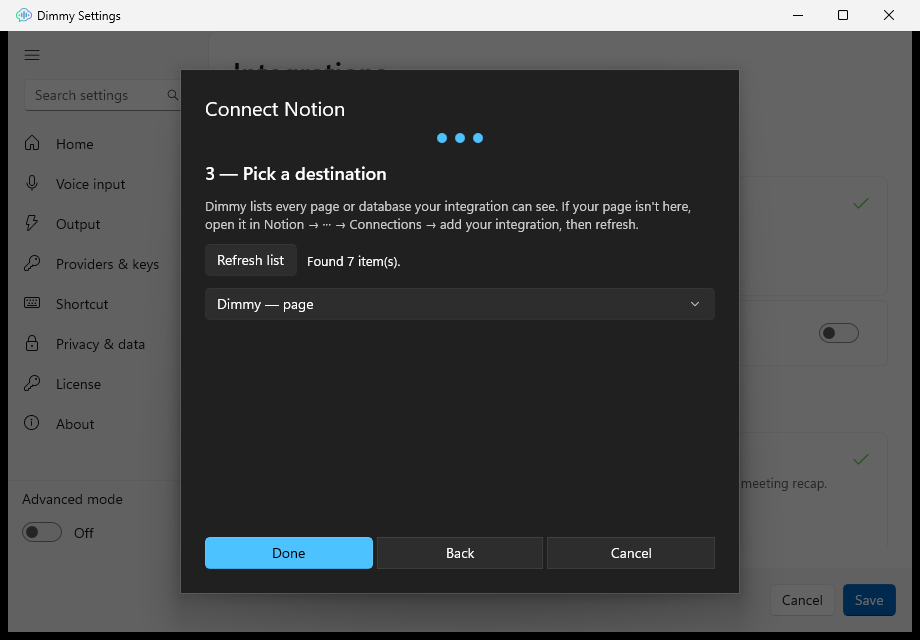Click the "meeting recap." text behind dialog
The width and height of the screenshot is (920, 640).
(784, 483)
